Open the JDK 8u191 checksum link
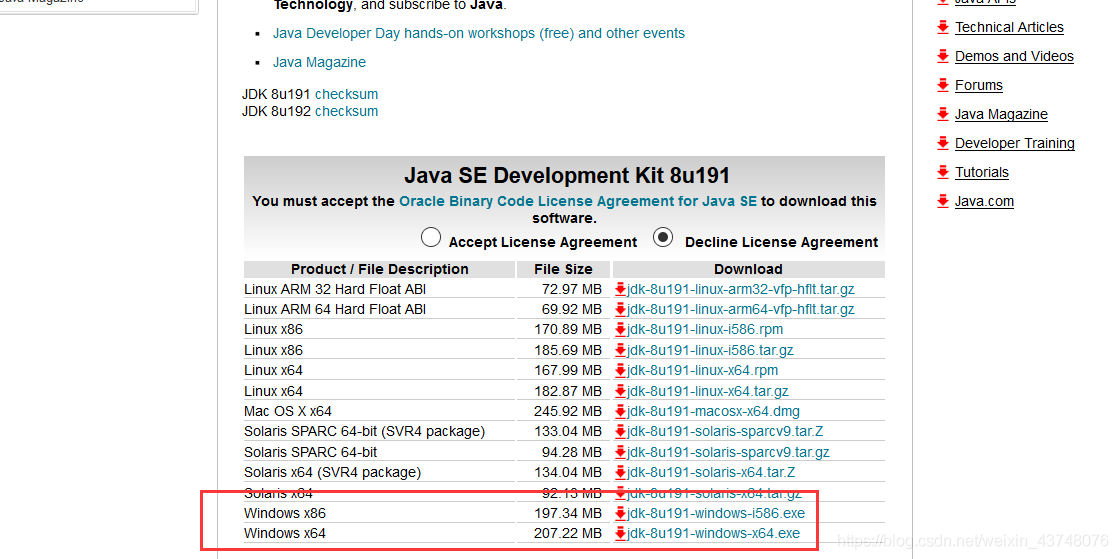The width and height of the screenshot is (1118, 559). 346,94
